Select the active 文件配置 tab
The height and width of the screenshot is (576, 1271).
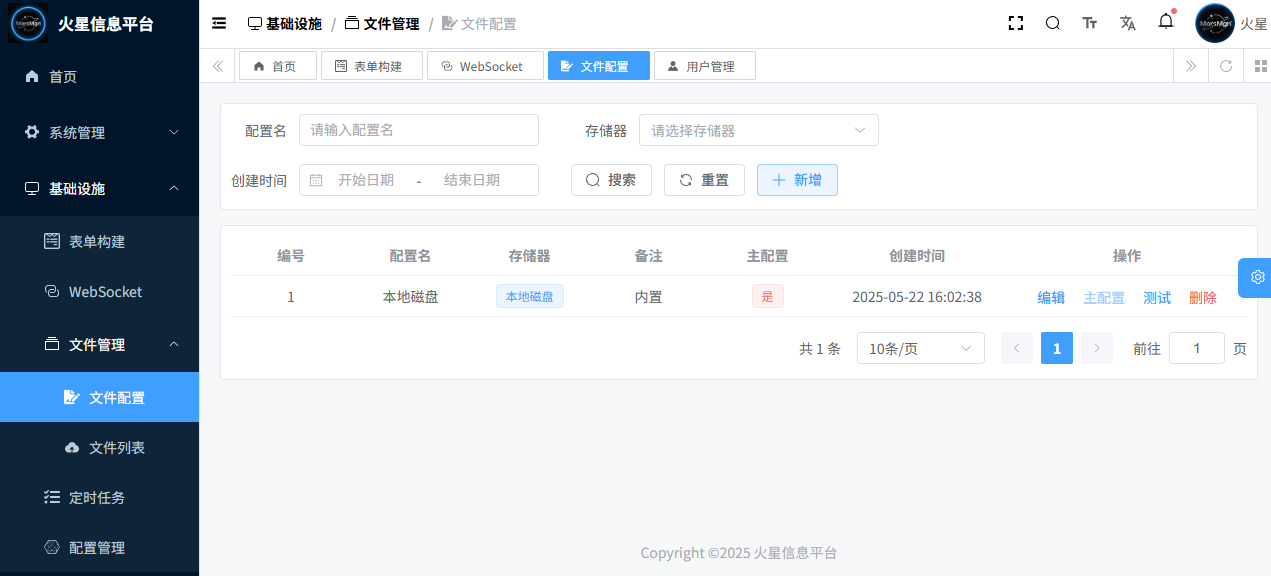click(599, 66)
